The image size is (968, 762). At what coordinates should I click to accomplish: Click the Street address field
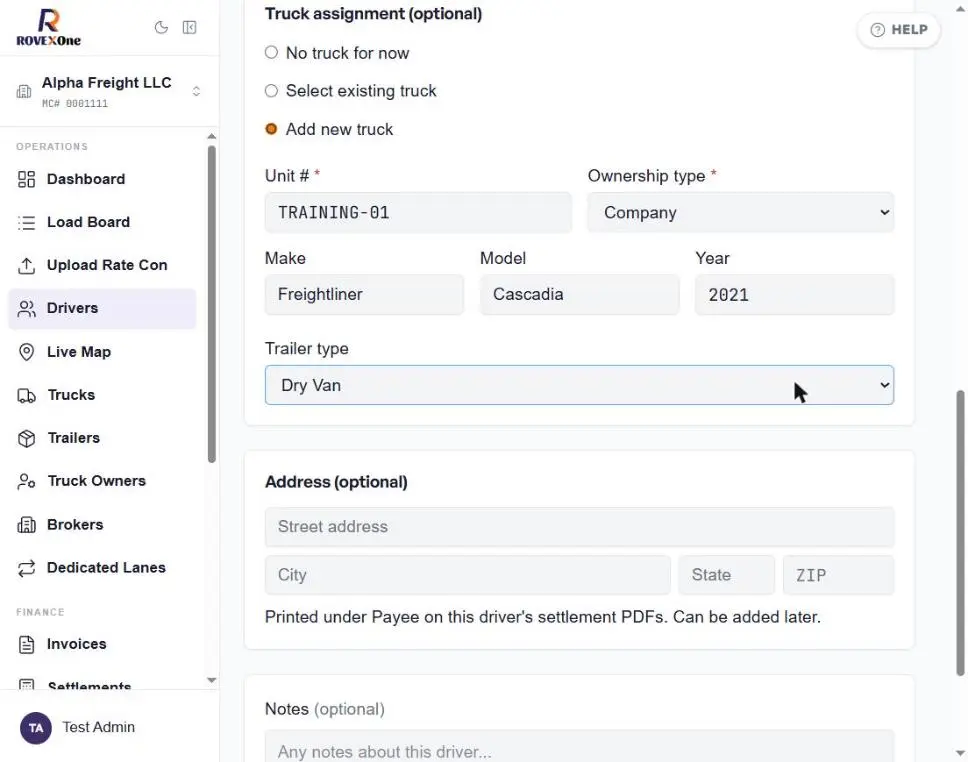(579, 527)
